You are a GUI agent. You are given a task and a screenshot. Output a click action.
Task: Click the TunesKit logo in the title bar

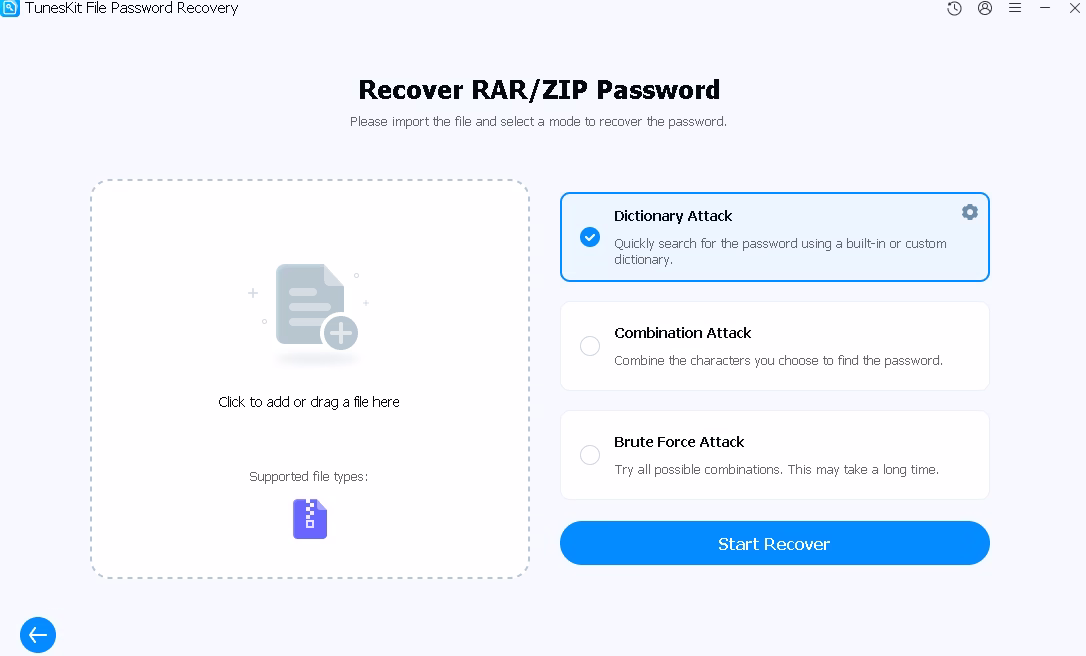pyautogui.click(x=9, y=8)
